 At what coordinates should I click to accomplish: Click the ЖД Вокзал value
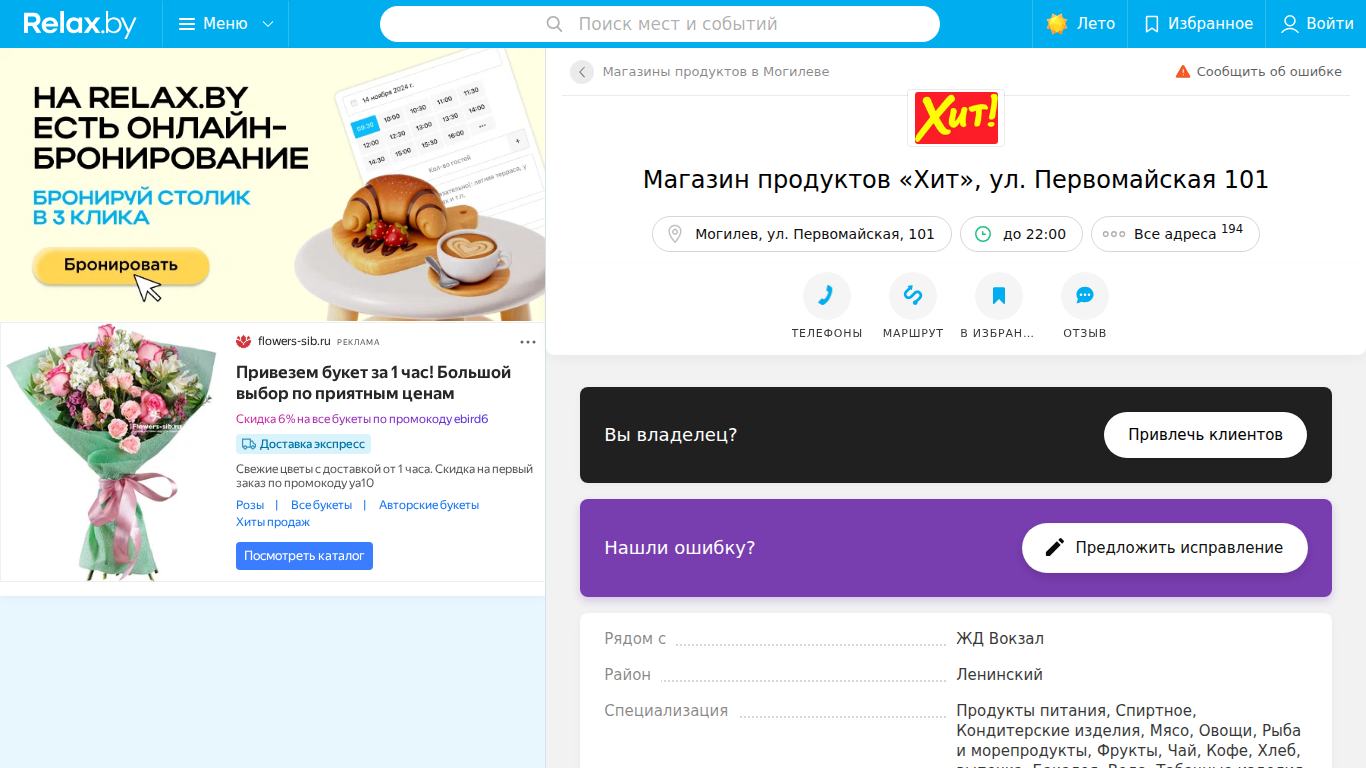coord(1000,639)
